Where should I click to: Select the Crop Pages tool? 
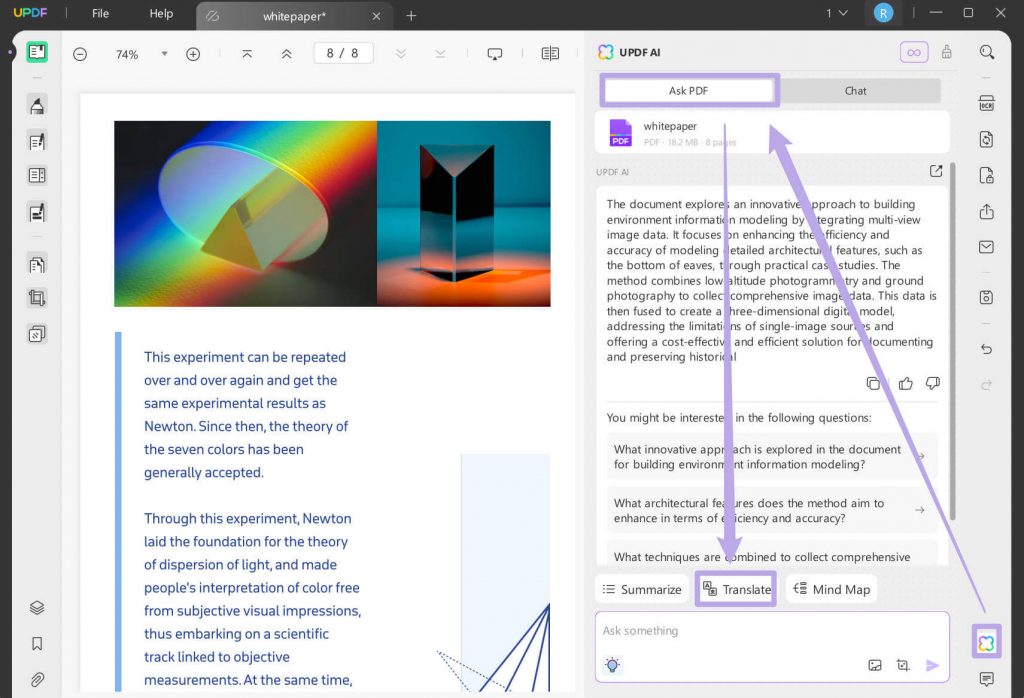point(37,297)
